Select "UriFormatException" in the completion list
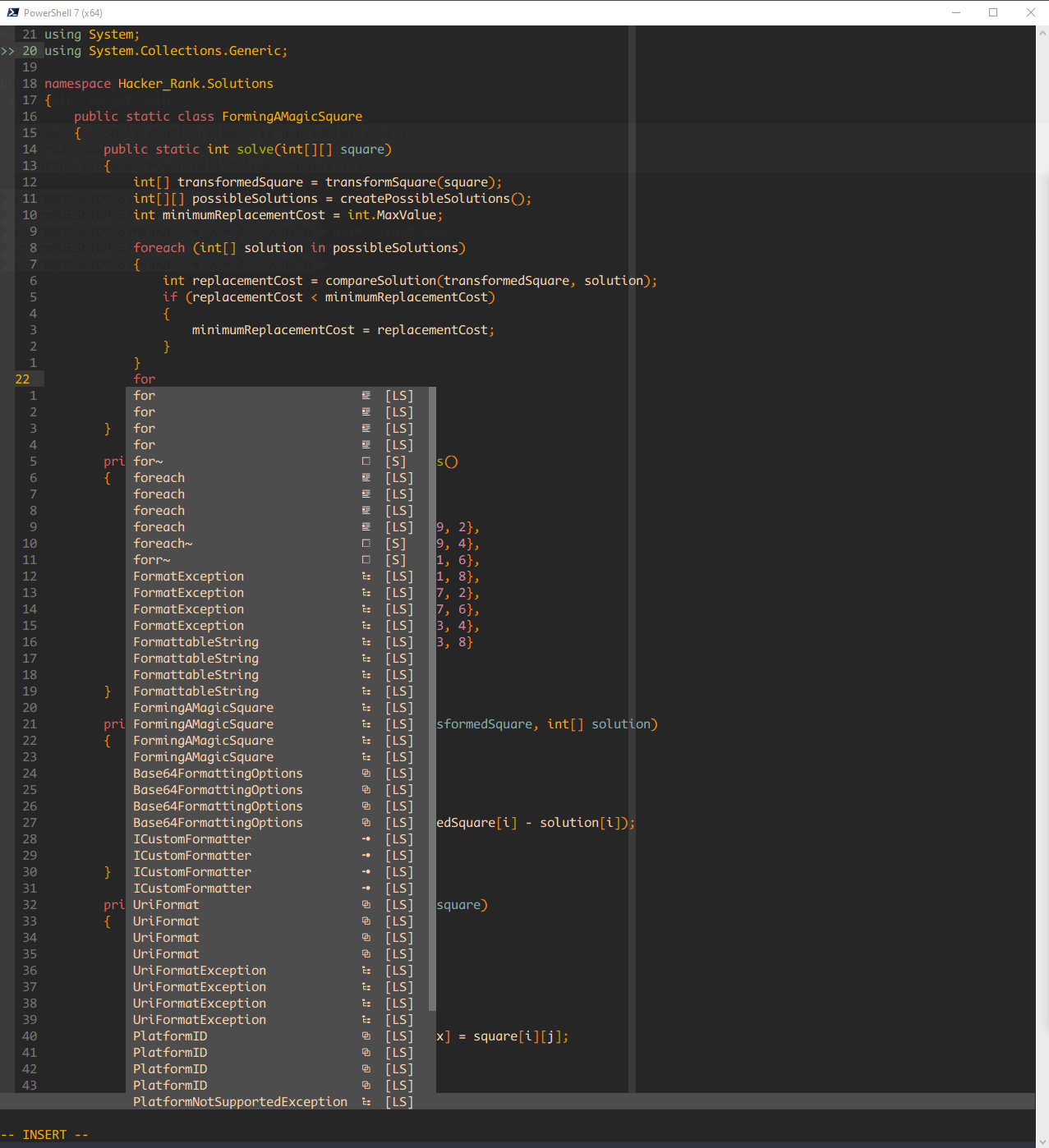Screen dimensions: 1049x1148 pos(199,970)
